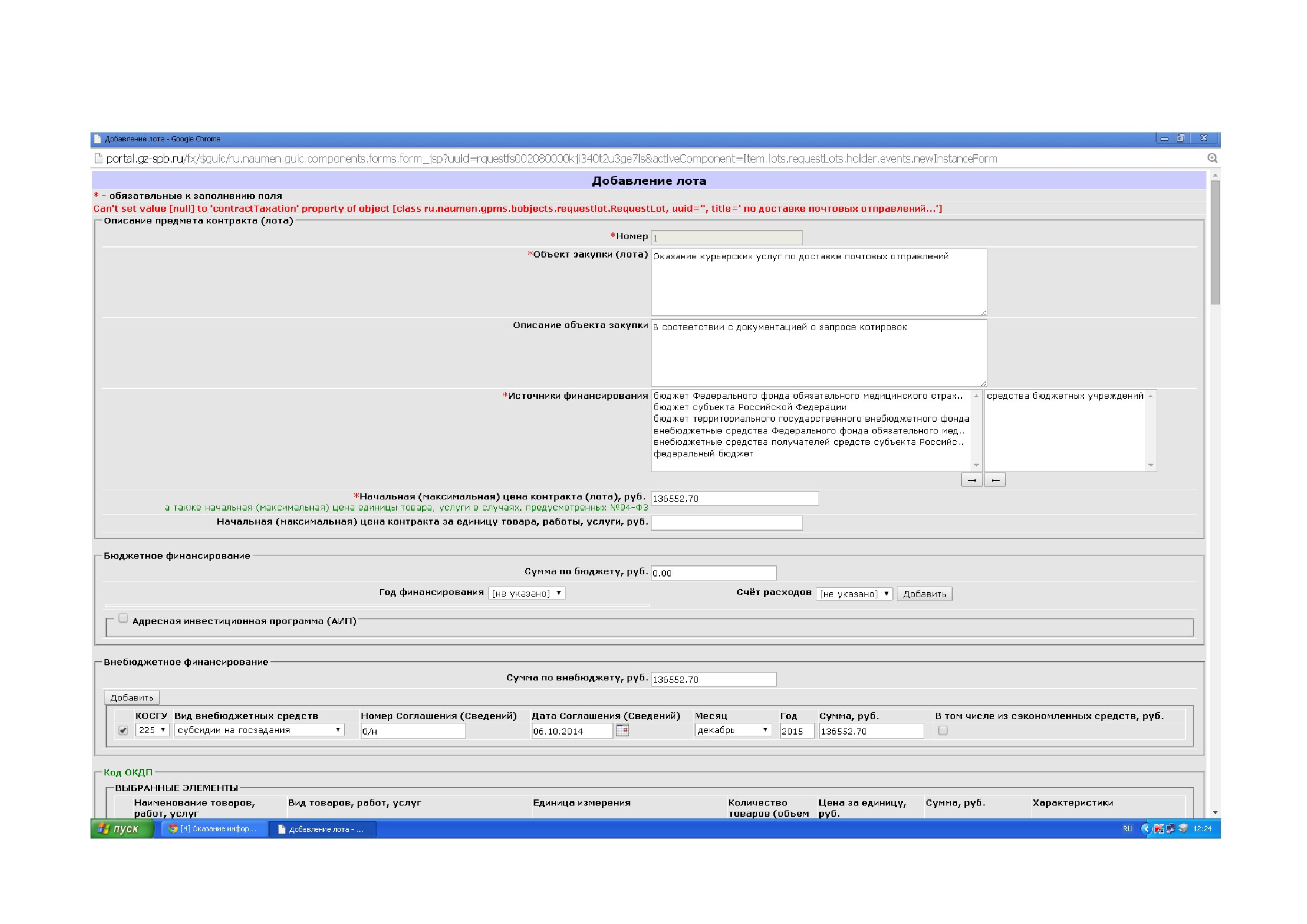Select федеральный бюджет in funding sources list
1307x924 pixels.
pos(703,454)
